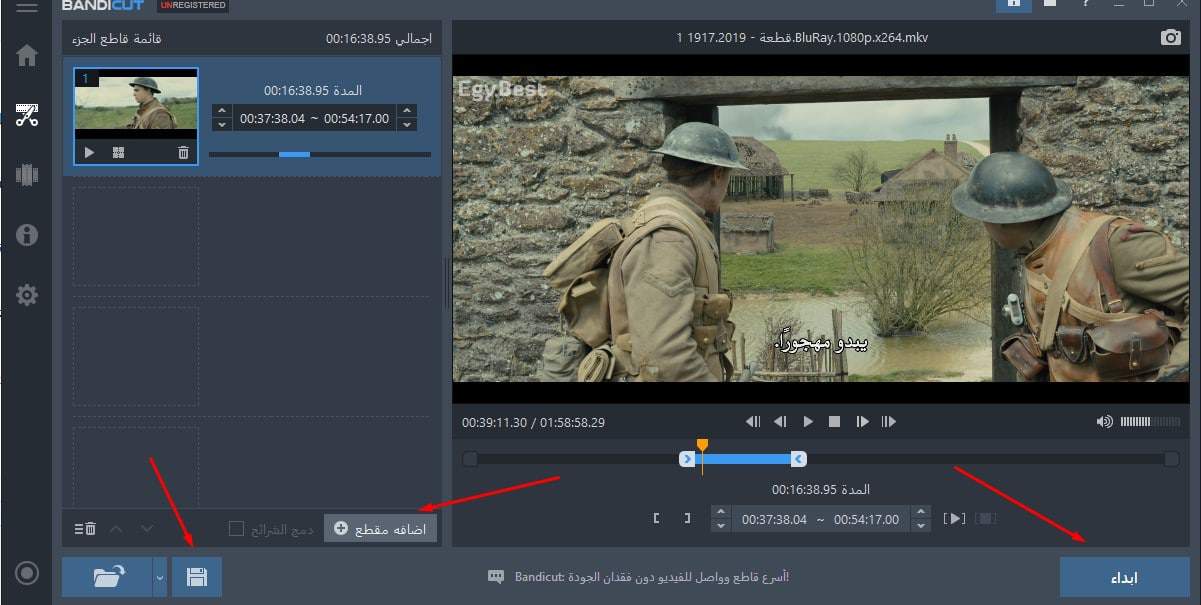The height and width of the screenshot is (605, 1201).
Task: Move the segment up in the list
Action: (x=115, y=528)
